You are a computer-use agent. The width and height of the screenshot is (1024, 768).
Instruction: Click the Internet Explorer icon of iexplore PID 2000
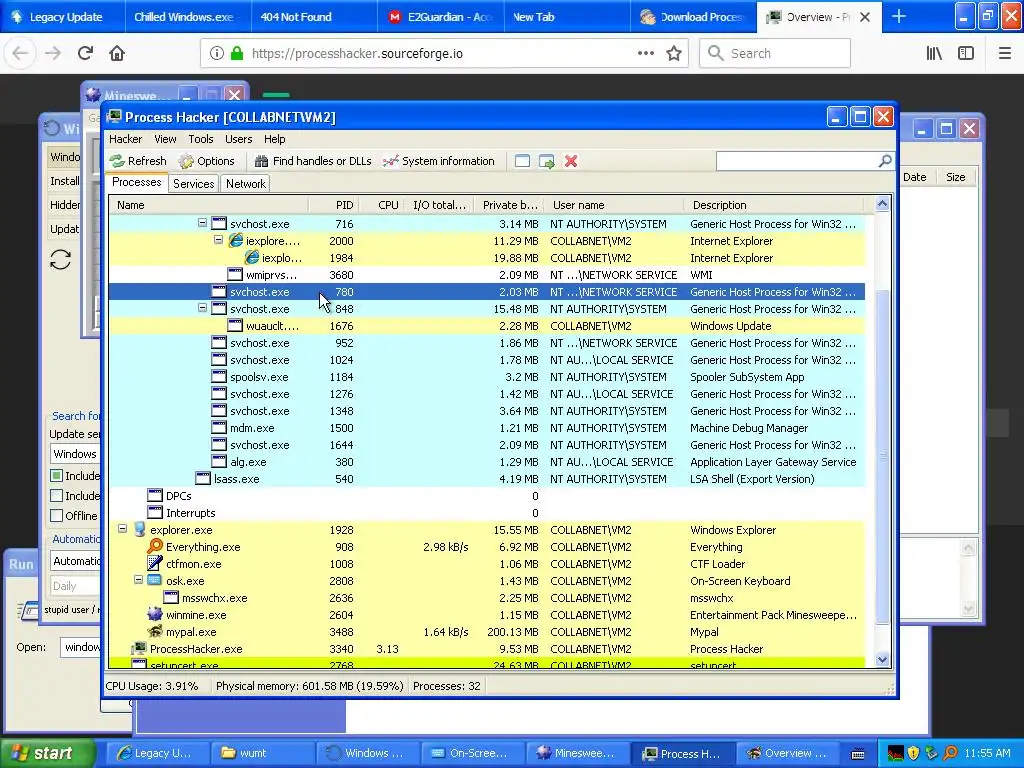(x=236, y=240)
